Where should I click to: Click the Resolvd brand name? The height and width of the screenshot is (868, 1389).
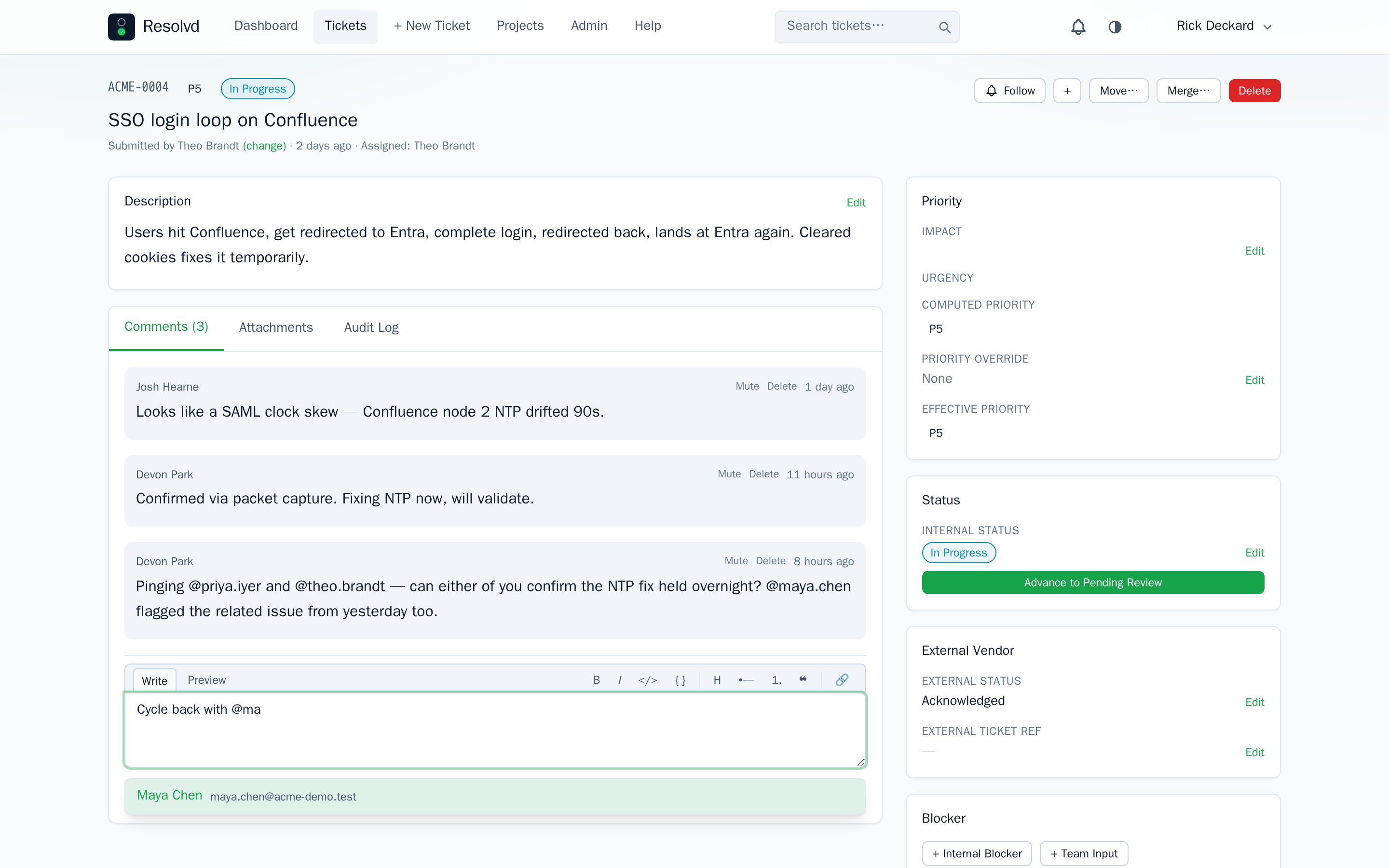pyautogui.click(x=171, y=27)
